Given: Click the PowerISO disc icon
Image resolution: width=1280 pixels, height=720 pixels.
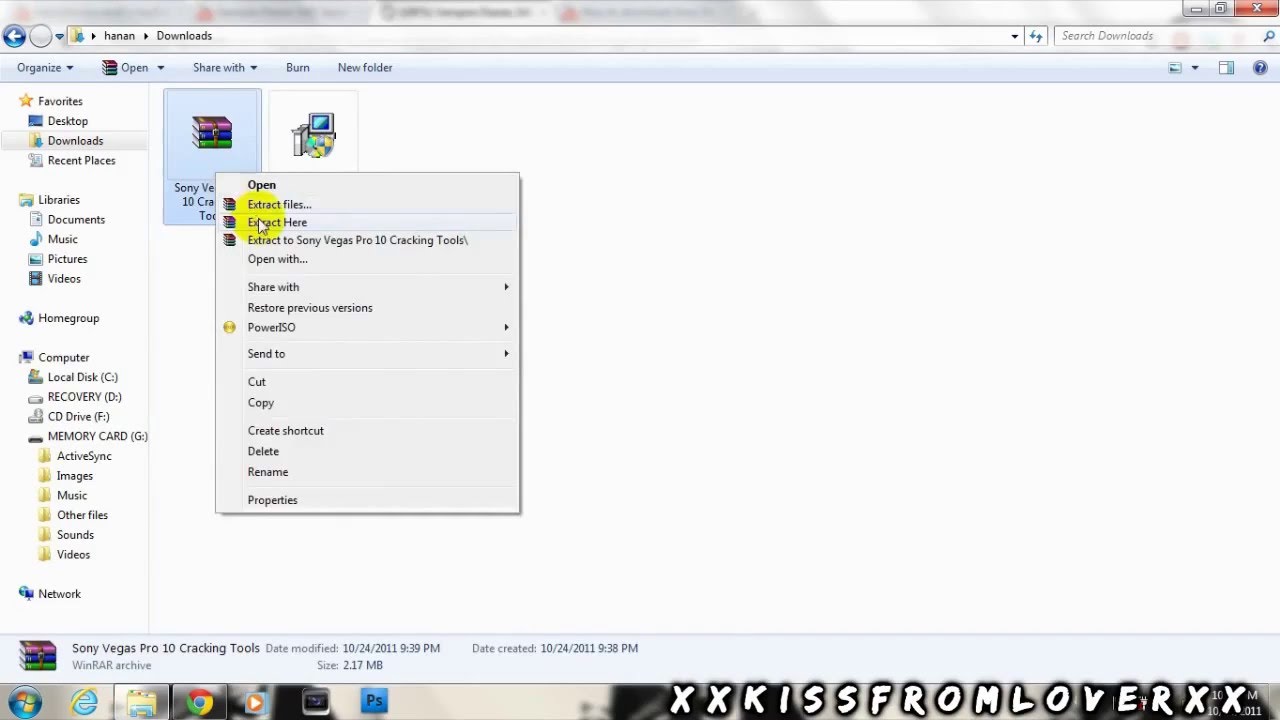Looking at the screenshot, I should pyautogui.click(x=230, y=327).
